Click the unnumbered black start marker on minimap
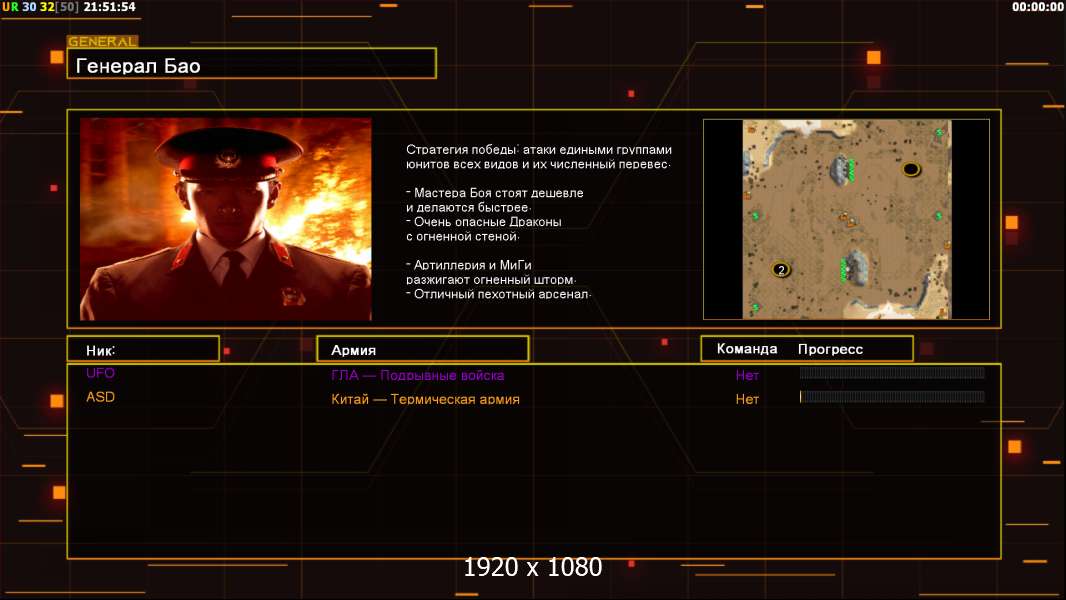This screenshot has height=600, width=1066. (911, 169)
